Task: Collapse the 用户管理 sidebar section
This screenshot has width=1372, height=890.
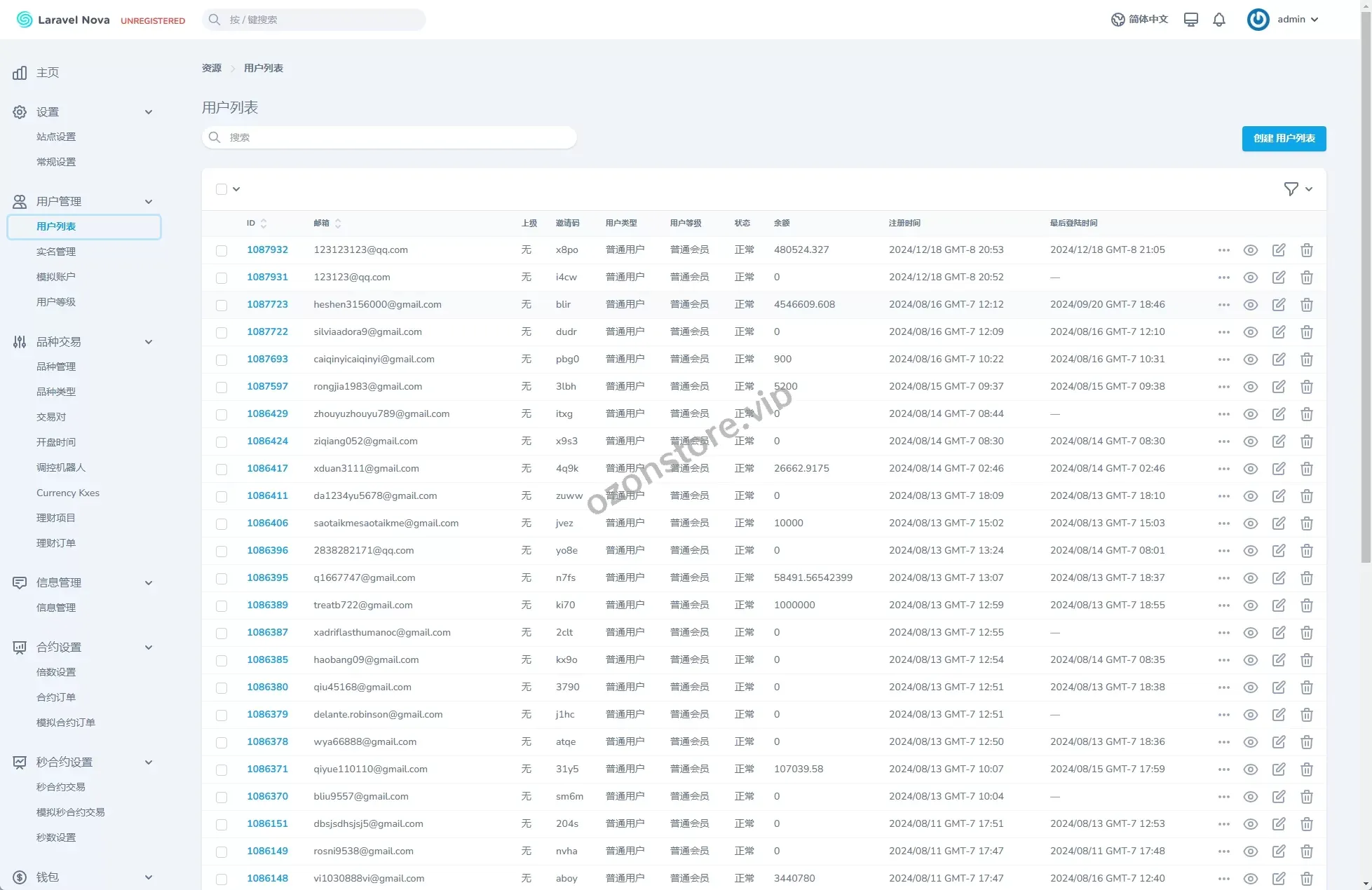Action: click(x=148, y=202)
